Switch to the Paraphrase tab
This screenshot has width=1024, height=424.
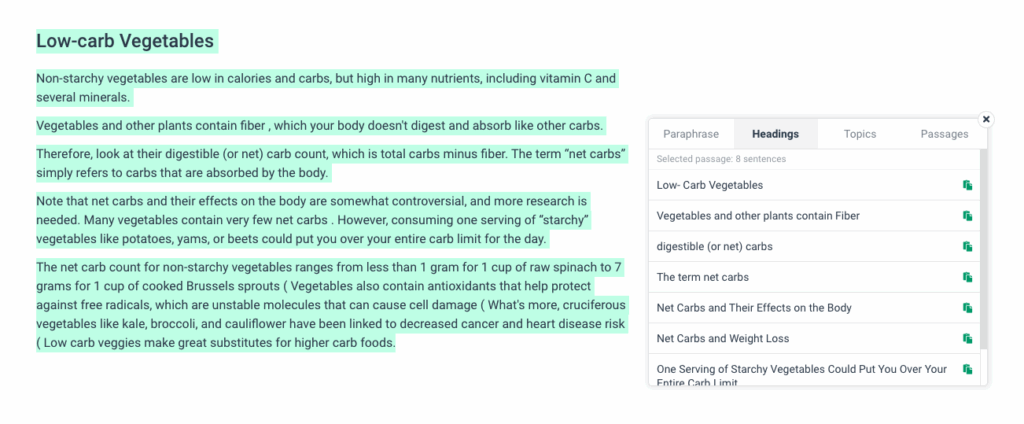691,134
